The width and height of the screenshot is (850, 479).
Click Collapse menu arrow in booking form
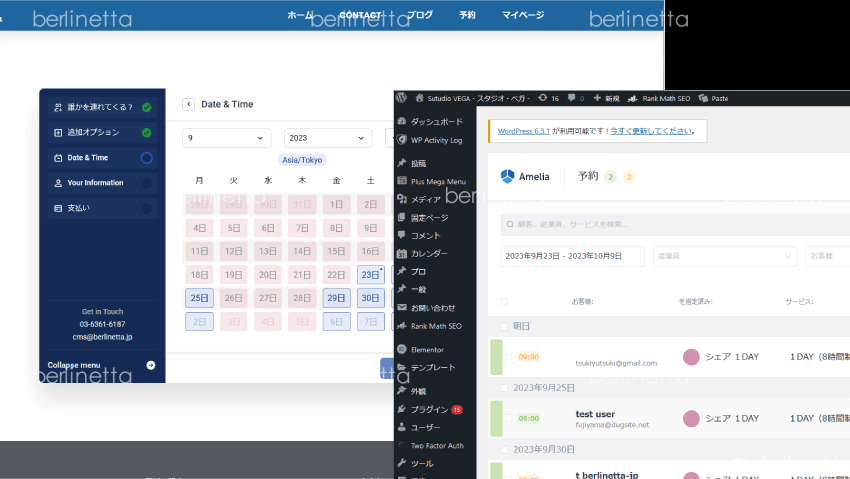151,365
